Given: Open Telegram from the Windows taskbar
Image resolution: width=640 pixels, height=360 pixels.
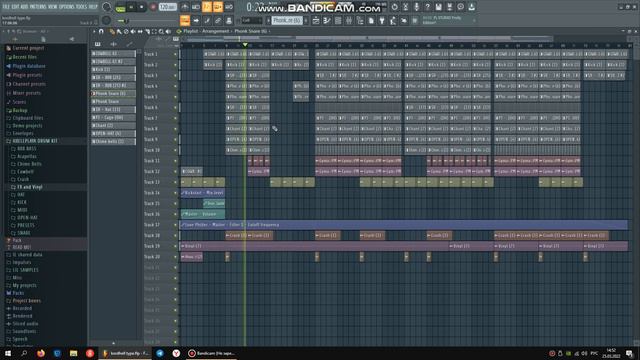Looking at the screenshot, I should [160, 353].
